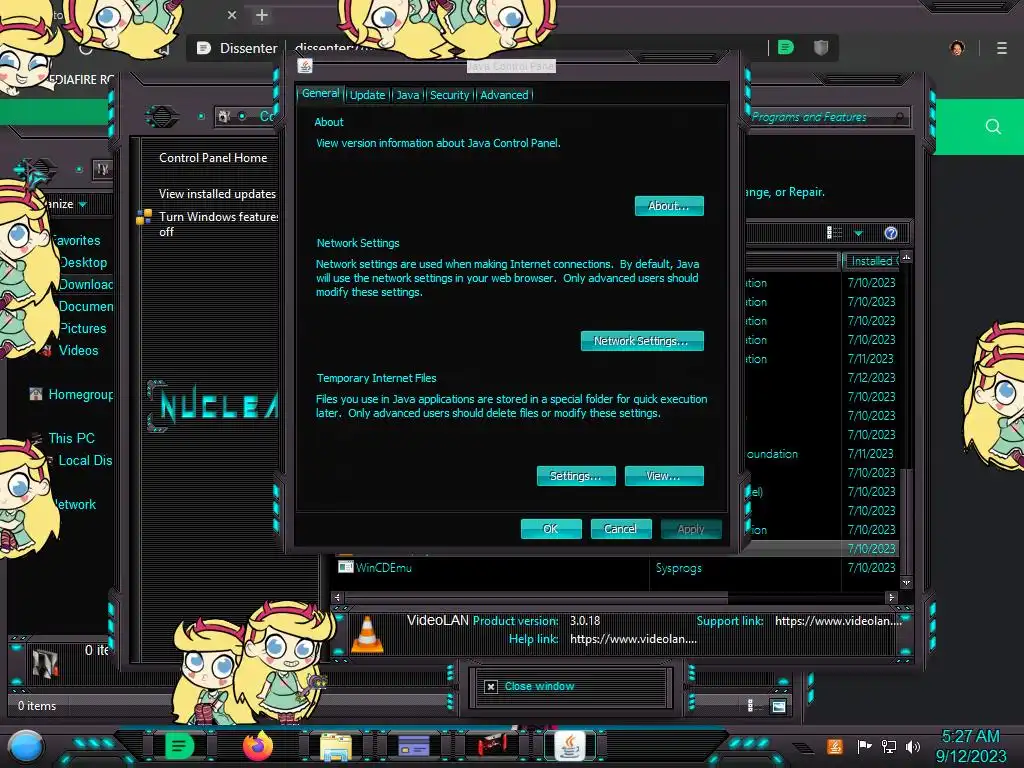Open the Action Center flag icon
This screenshot has height=768, width=1024.
pyautogui.click(x=864, y=746)
